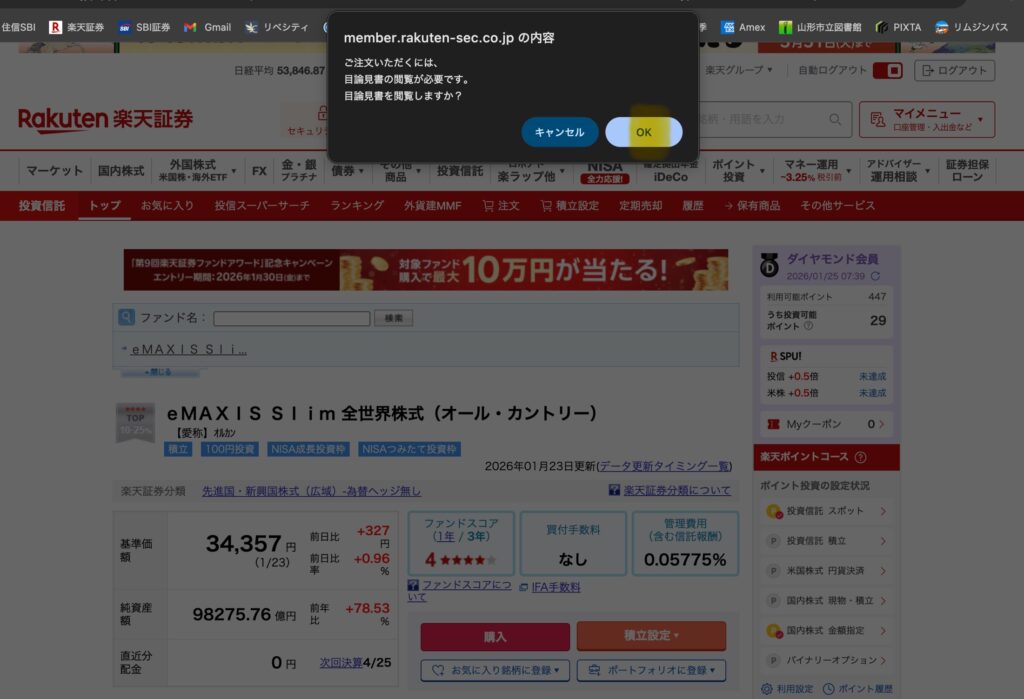Click the ファンド名 text input field
1024x699 pixels.
point(292,318)
